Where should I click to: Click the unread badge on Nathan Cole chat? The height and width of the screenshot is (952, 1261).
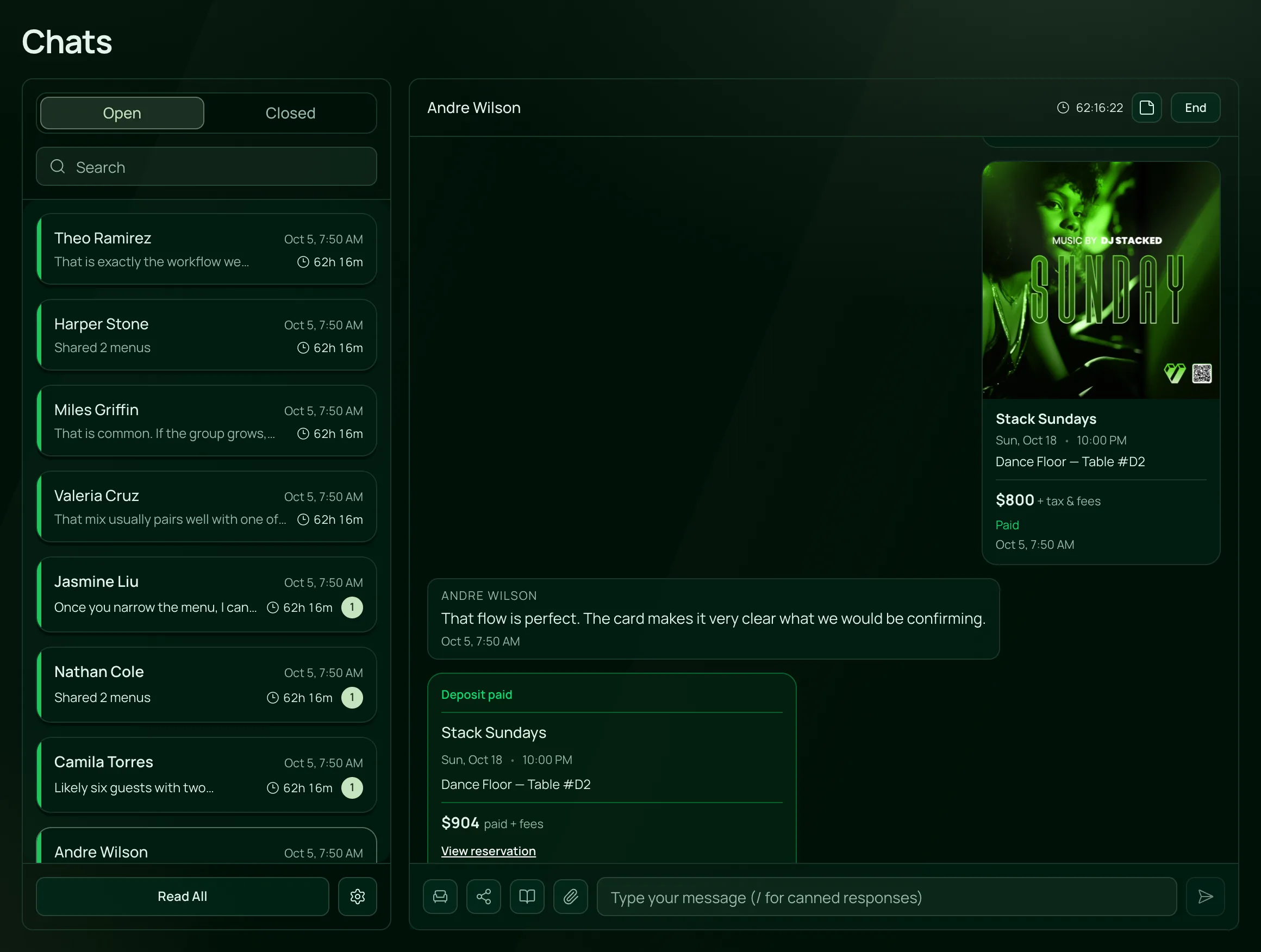[x=352, y=697]
